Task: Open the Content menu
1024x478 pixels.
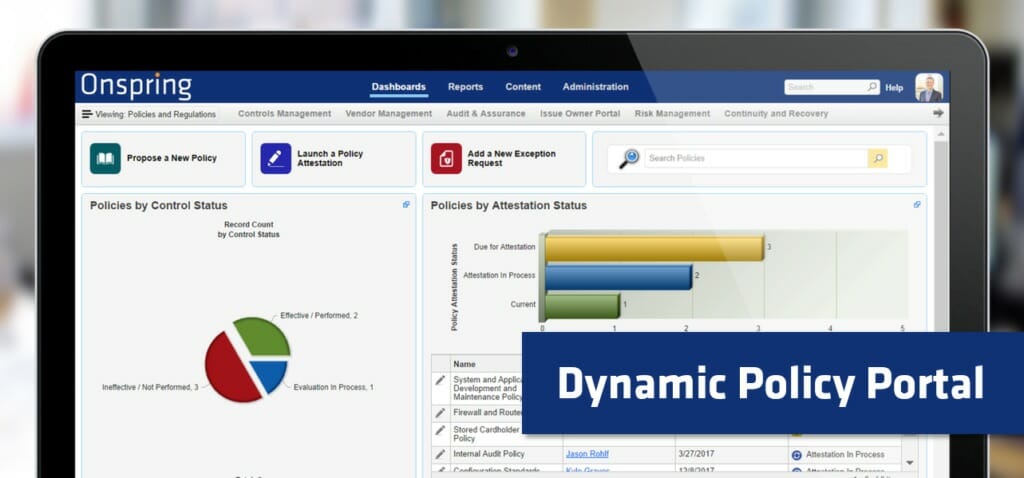Action: coord(523,87)
